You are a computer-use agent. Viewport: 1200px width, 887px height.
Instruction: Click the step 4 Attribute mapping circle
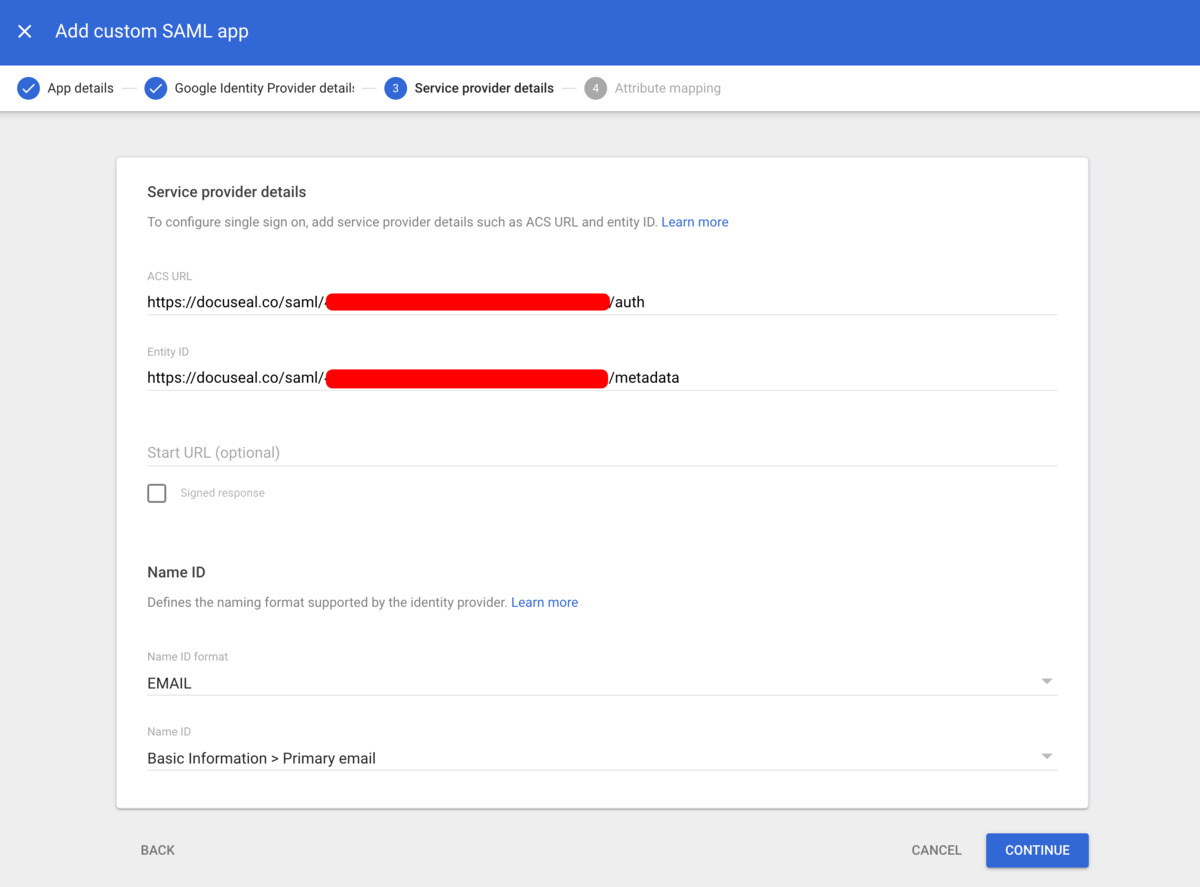coord(595,88)
